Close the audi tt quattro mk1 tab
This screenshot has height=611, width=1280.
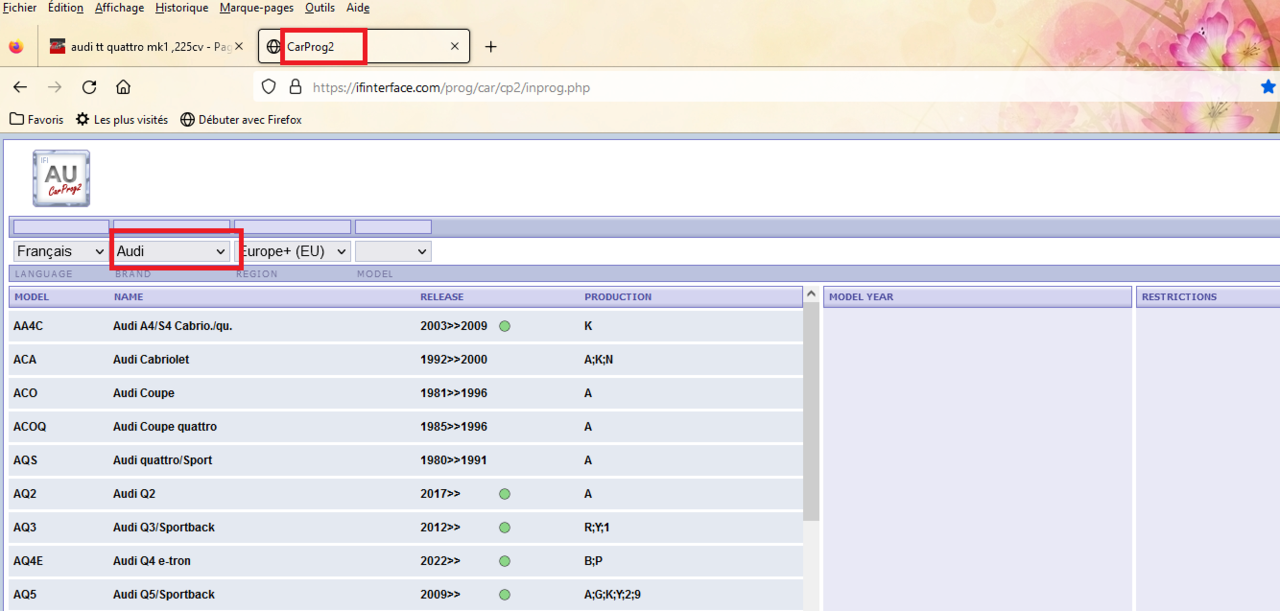point(238,46)
